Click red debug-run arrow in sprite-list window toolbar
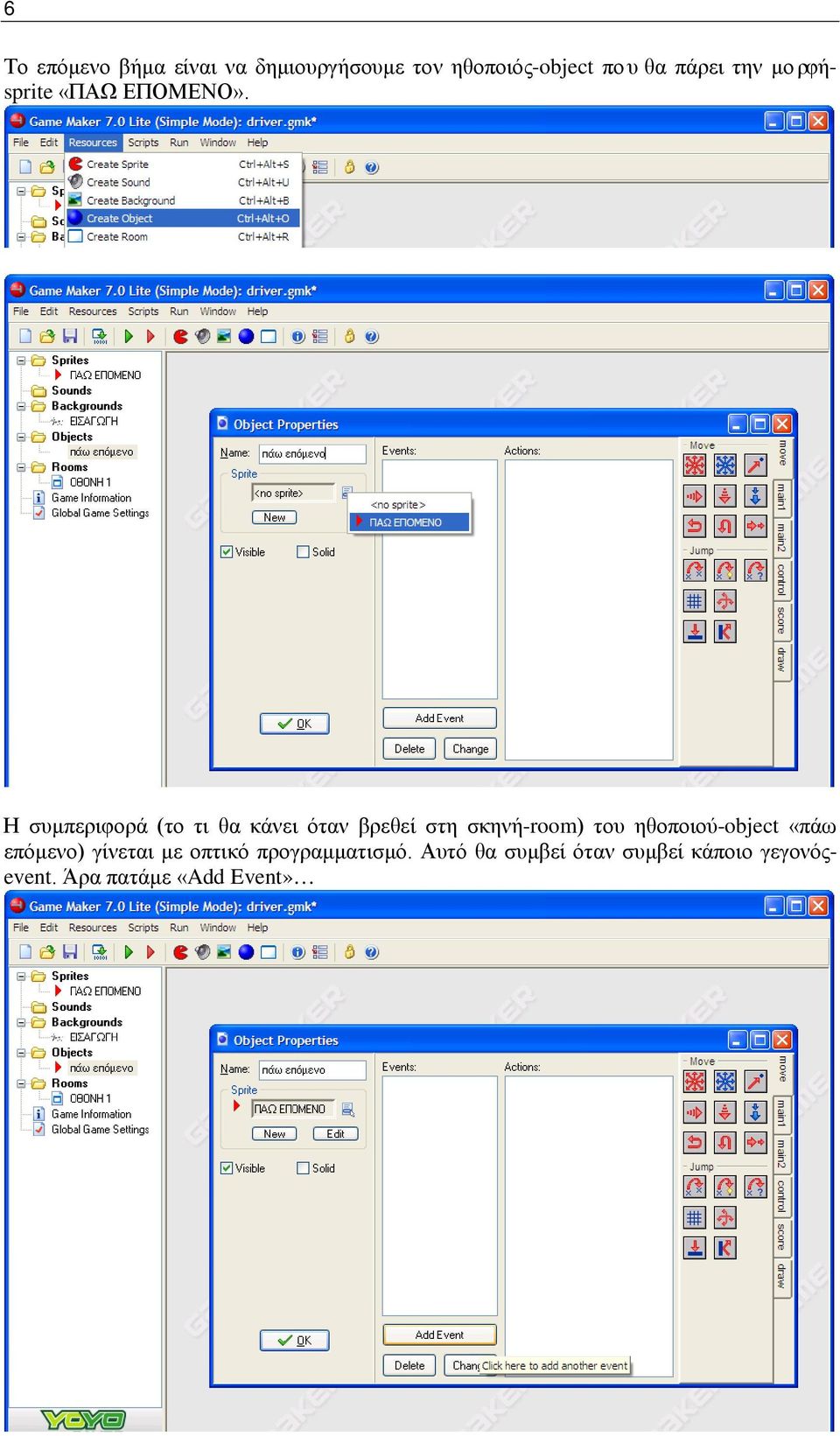Viewport: 840px width, 1436px height. point(150,336)
